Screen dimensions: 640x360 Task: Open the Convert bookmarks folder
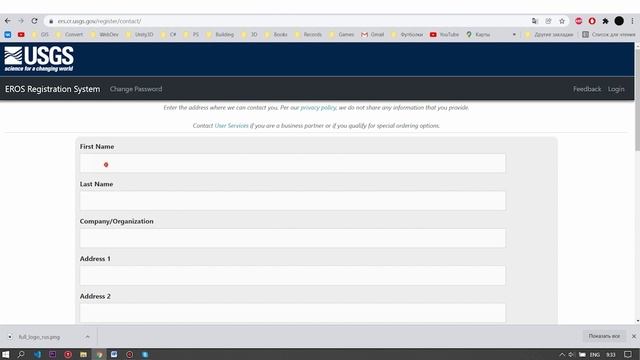[x=69, y=35]
